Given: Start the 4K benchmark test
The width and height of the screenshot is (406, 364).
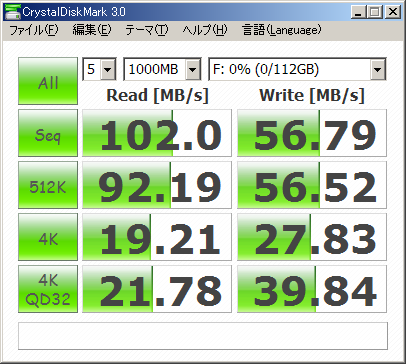Looking at the screenshot, I should (x=48, y=237).
